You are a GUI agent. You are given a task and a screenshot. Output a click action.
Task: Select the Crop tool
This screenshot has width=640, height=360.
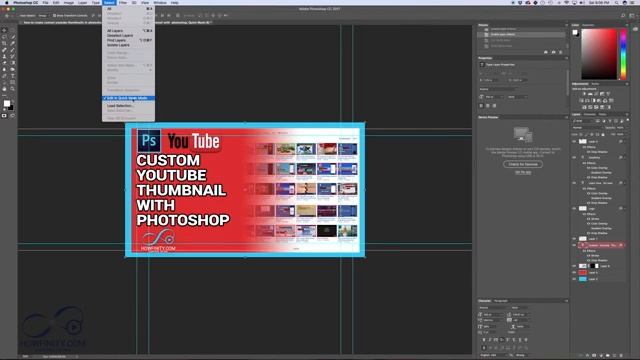[x=4, y=43]
